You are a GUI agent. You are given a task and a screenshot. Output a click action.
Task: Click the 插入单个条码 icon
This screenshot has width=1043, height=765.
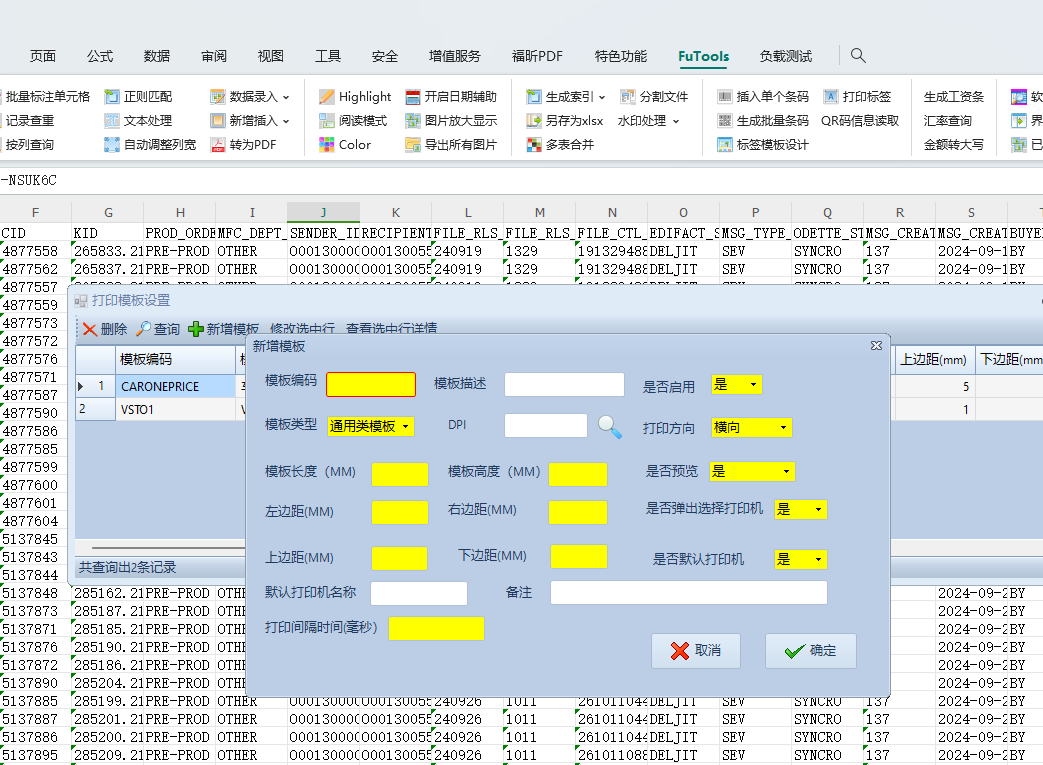pos(725,97)
